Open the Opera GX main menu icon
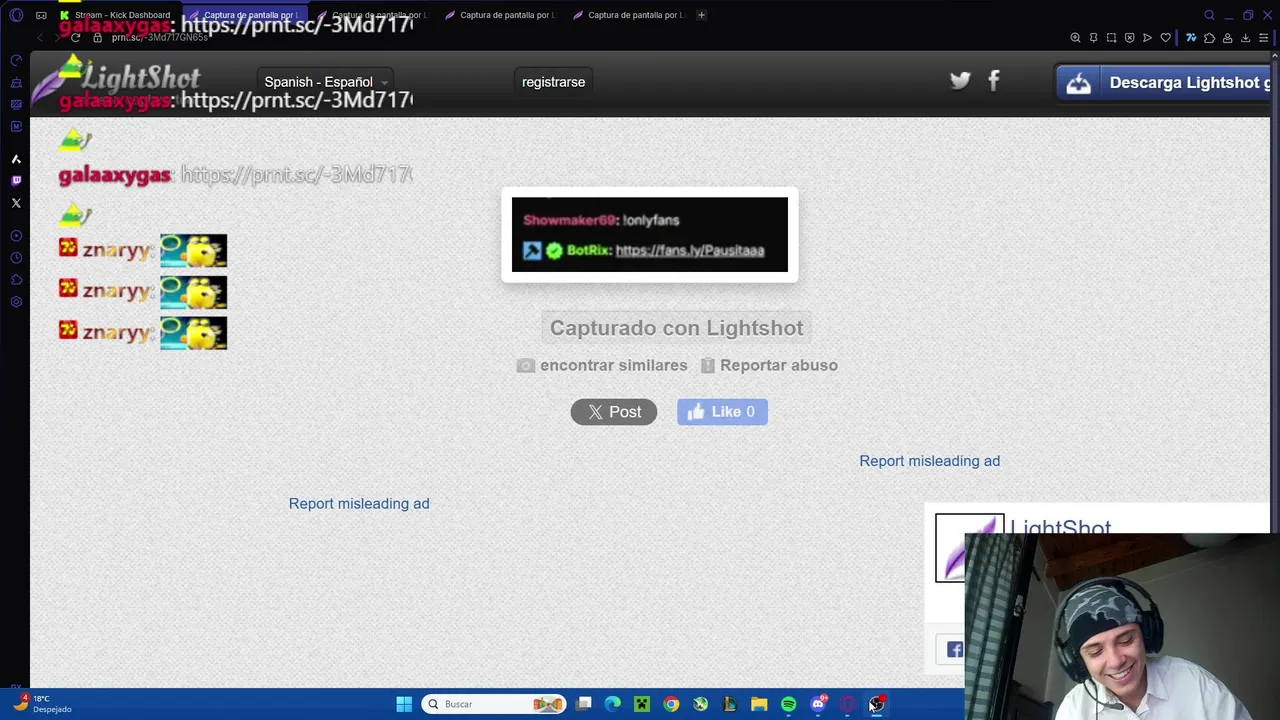This screenshot has height=720, width=1280. [x=16, y=15]
